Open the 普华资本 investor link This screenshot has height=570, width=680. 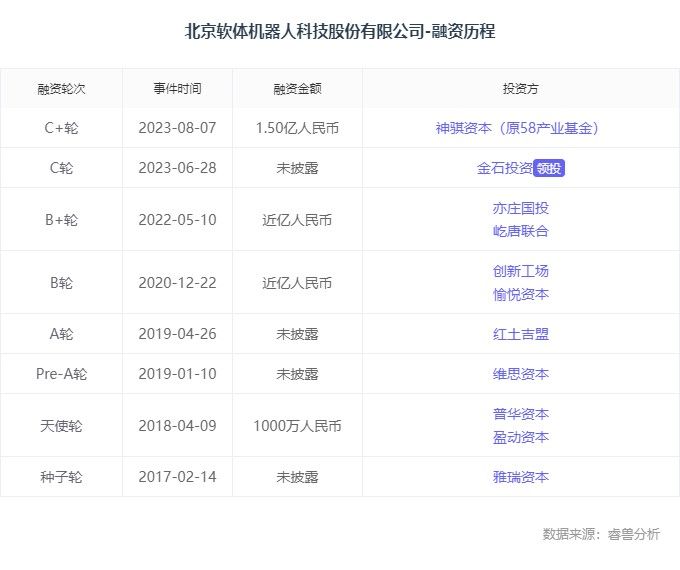(x=520, y=414)
